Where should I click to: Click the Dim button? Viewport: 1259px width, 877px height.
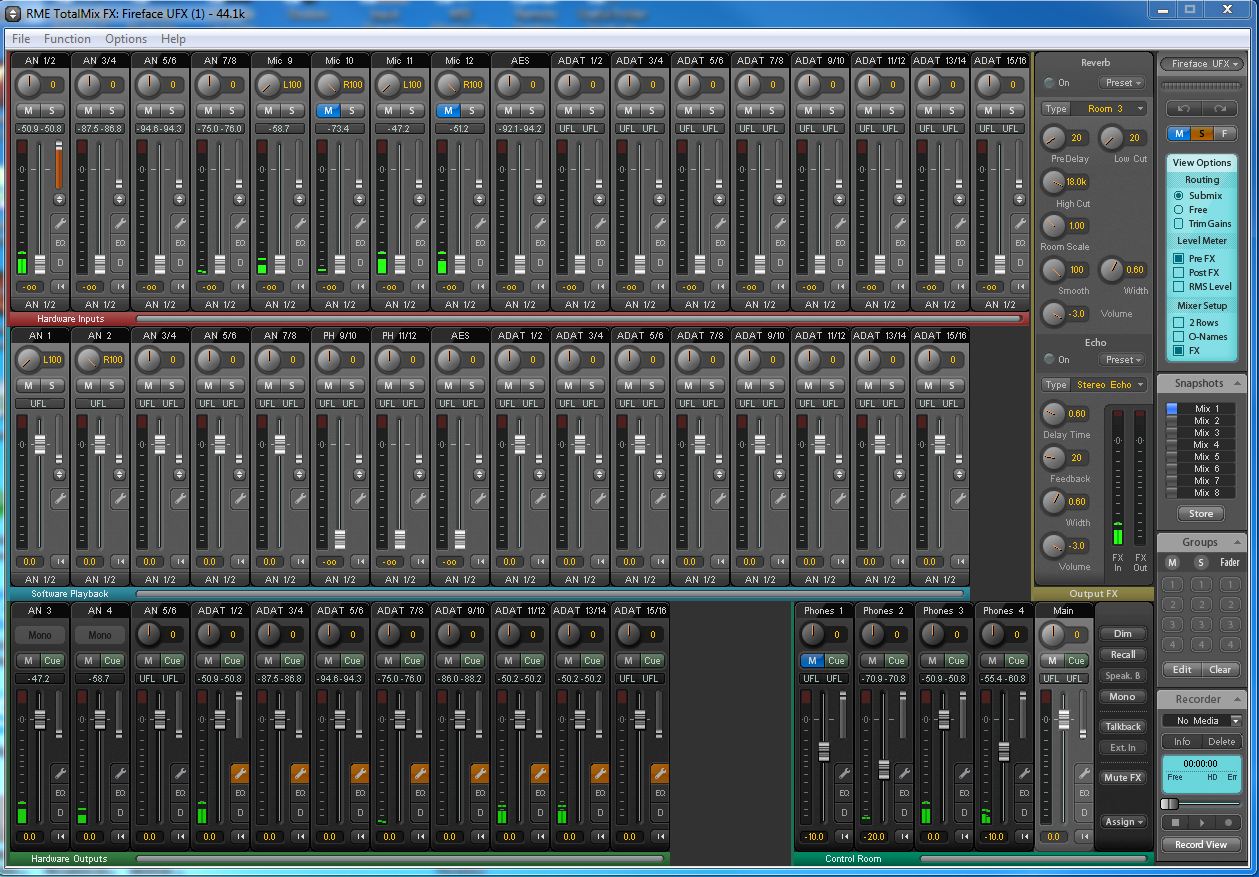point(1123,634)
